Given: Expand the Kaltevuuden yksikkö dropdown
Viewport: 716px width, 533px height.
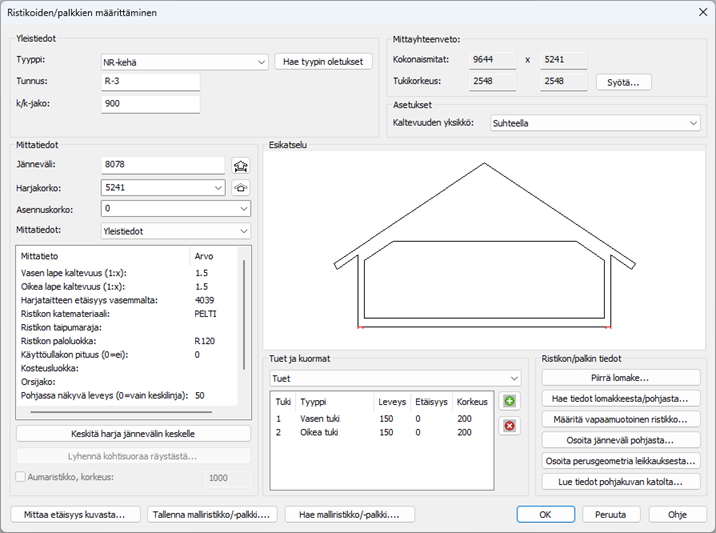Looking at the screenshot, I should point(593,123).
